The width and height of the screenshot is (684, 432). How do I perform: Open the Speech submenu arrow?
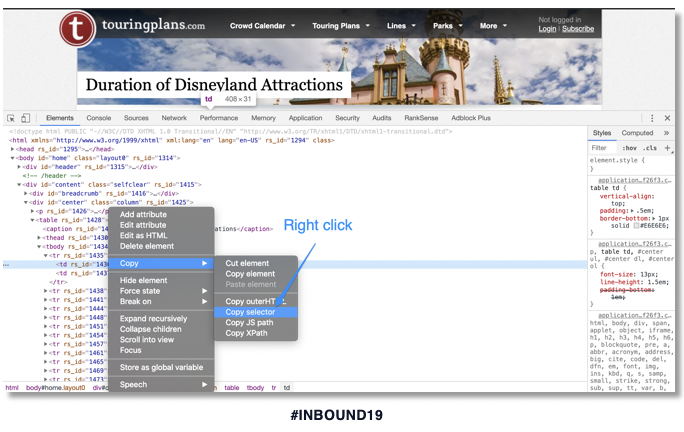(204, 384)
